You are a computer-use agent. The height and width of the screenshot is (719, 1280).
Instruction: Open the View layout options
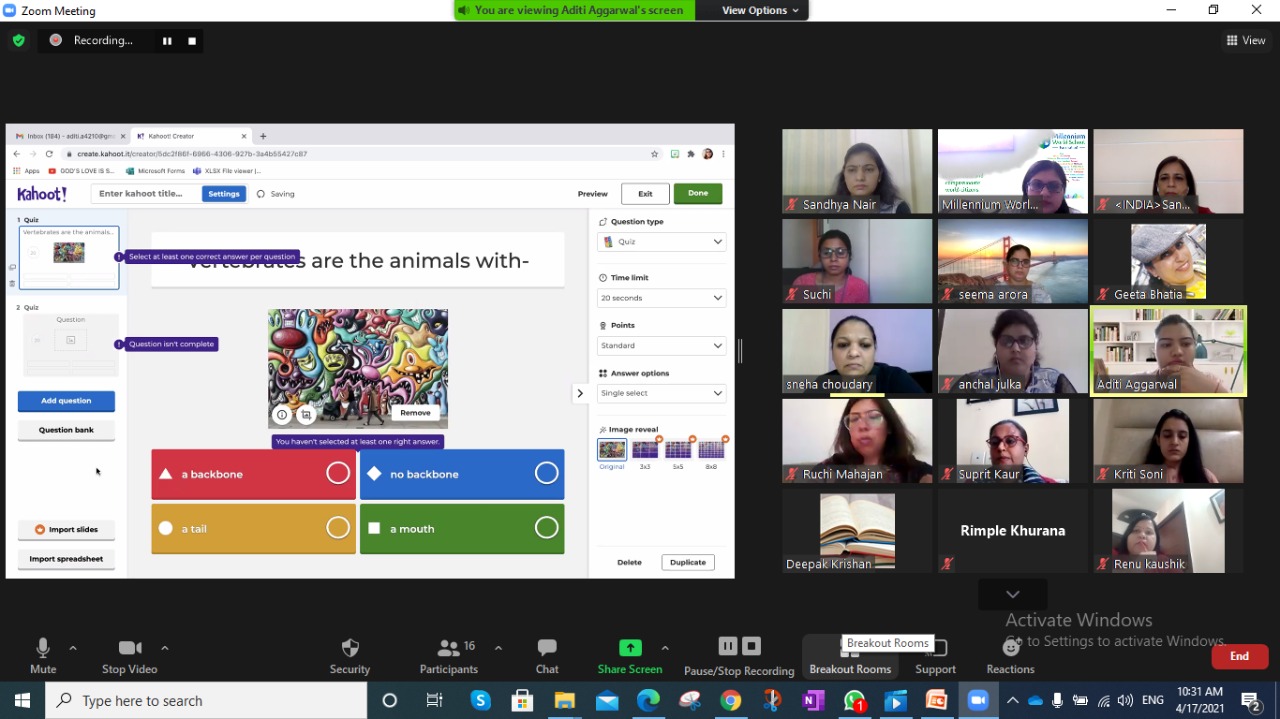pos(1246,40)
